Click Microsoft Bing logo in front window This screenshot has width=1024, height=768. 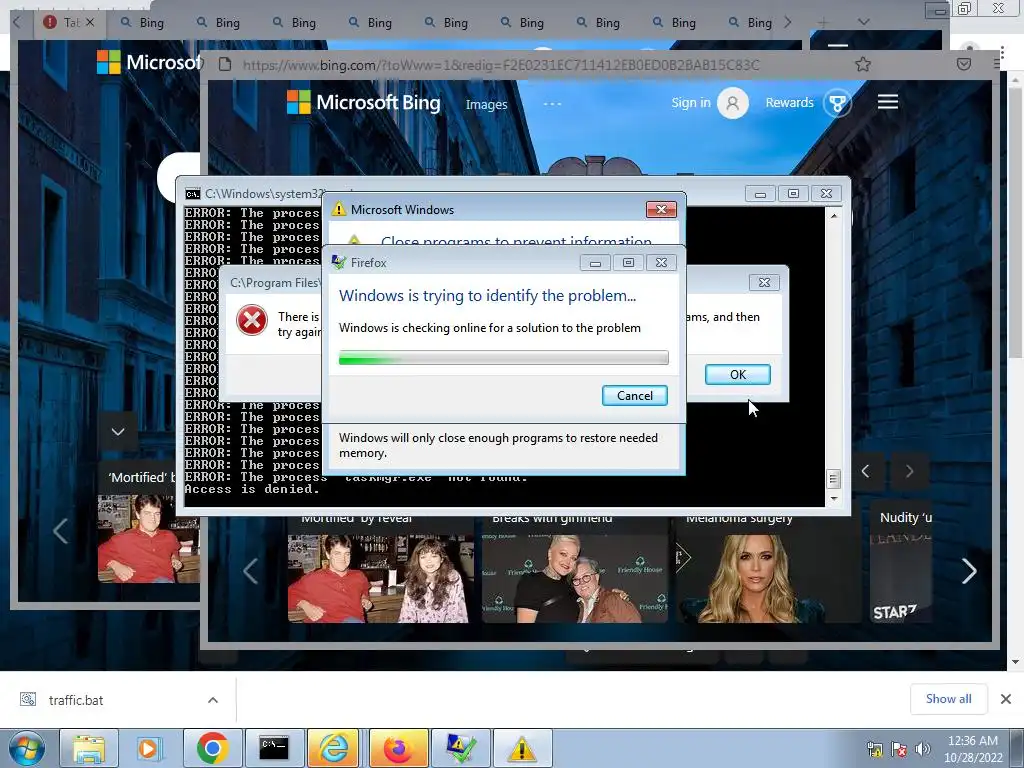364,103
